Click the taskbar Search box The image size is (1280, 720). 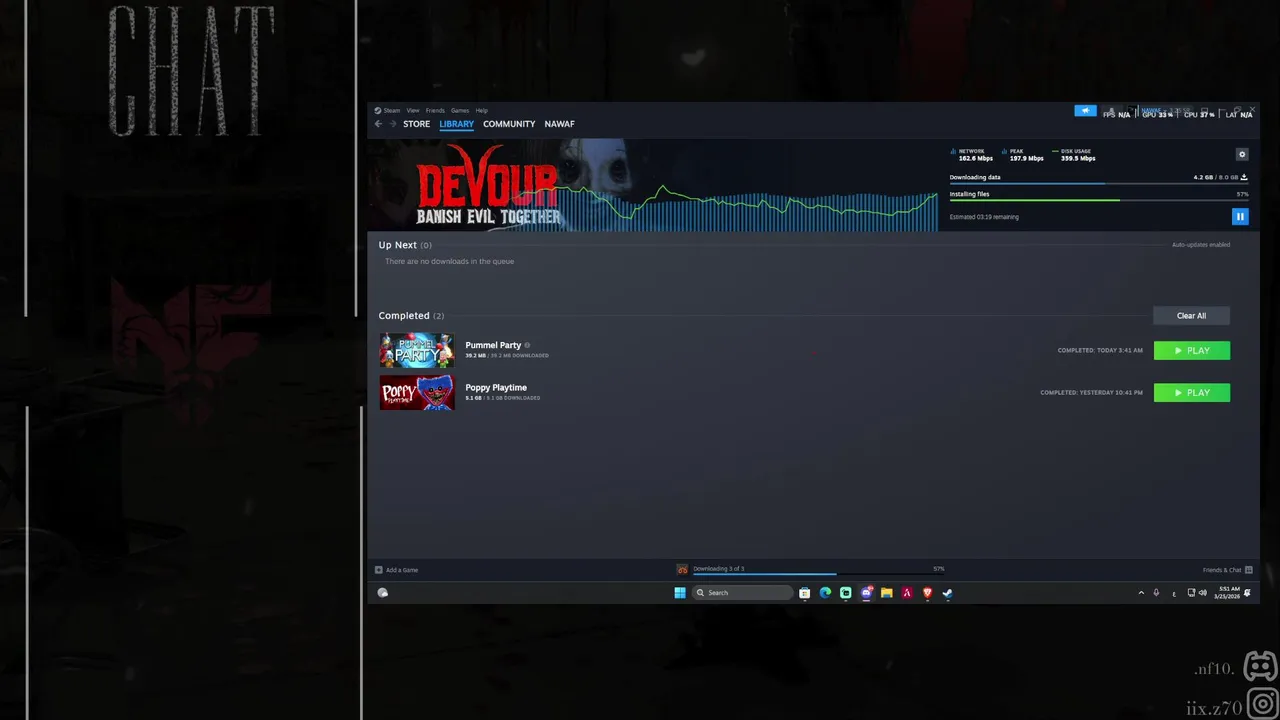click(x=743, y=593)
